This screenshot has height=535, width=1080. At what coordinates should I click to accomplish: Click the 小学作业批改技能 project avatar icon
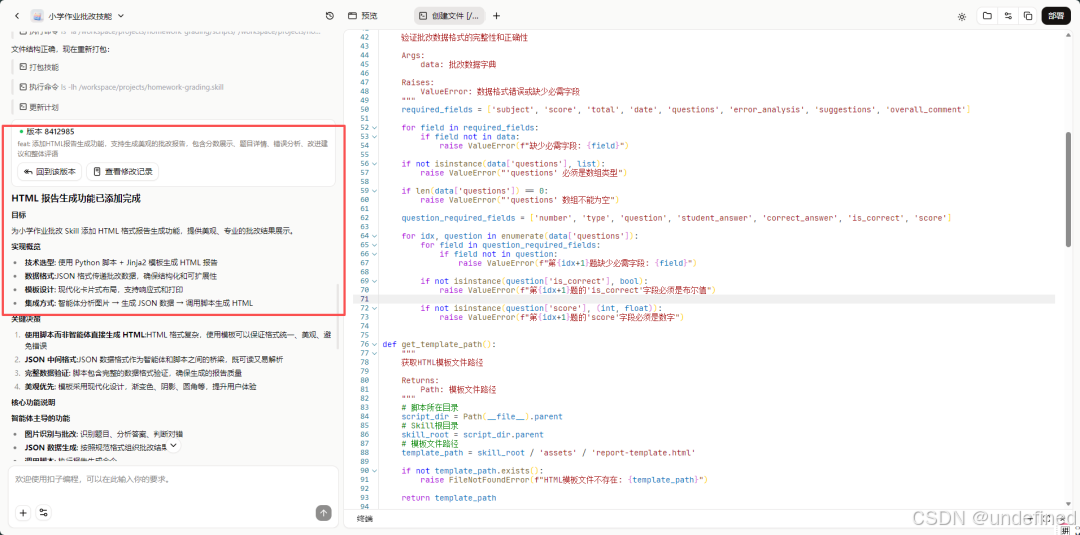pyautogui.click(x=37, y=15)
